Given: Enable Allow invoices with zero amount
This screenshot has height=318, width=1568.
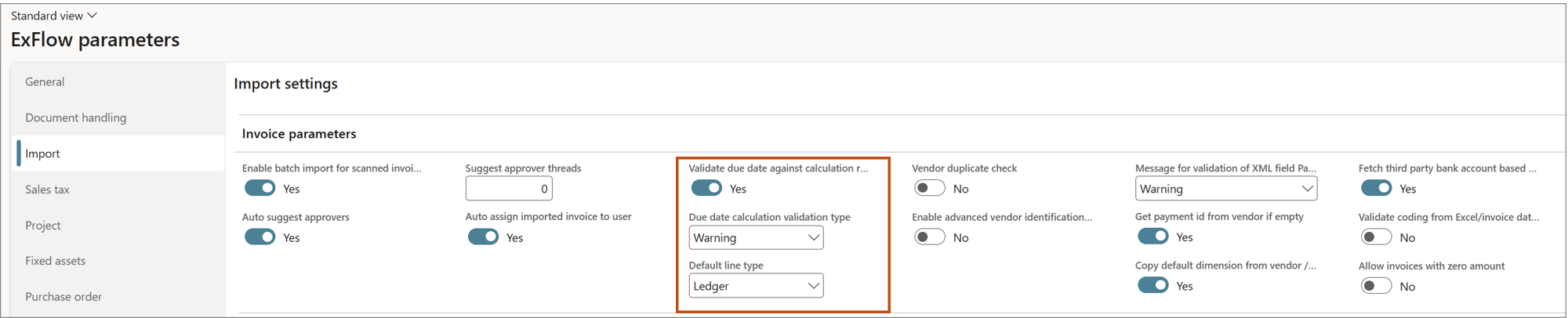Looking at the screenshot, I should (1376, 286).
